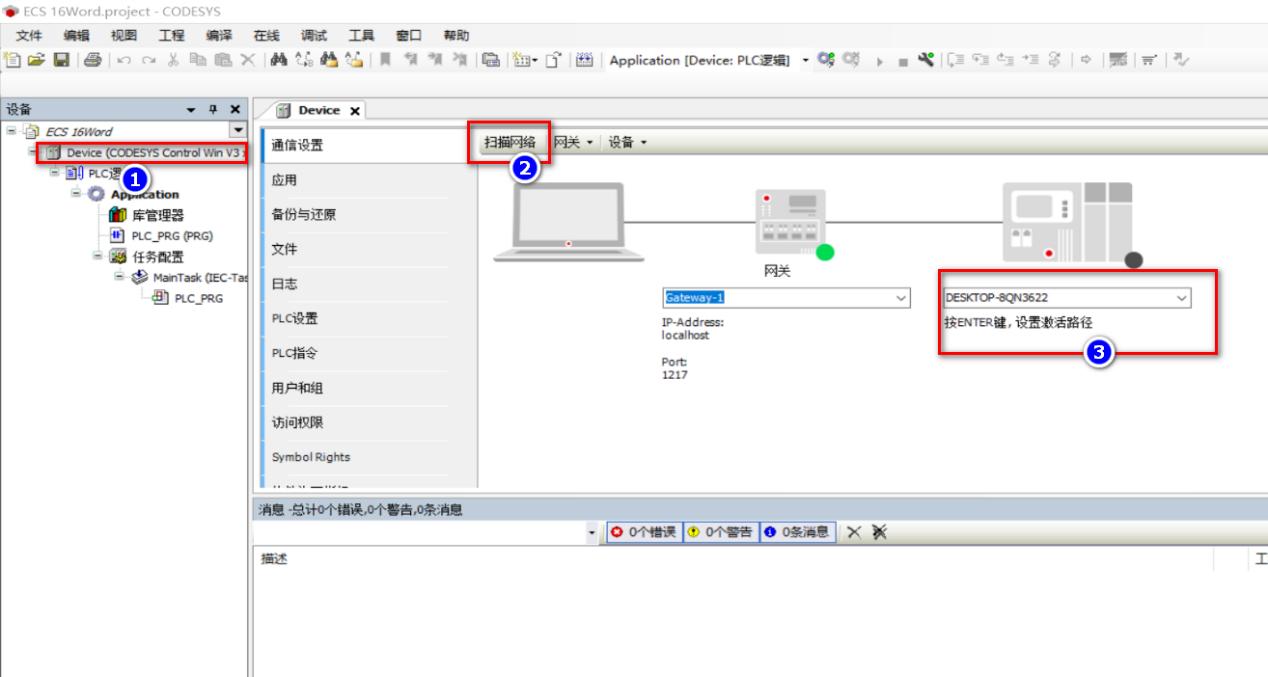Open the 设备 dropdown in communication toolbar
This screenshot has height=677, width=1268.
(627, 142)
